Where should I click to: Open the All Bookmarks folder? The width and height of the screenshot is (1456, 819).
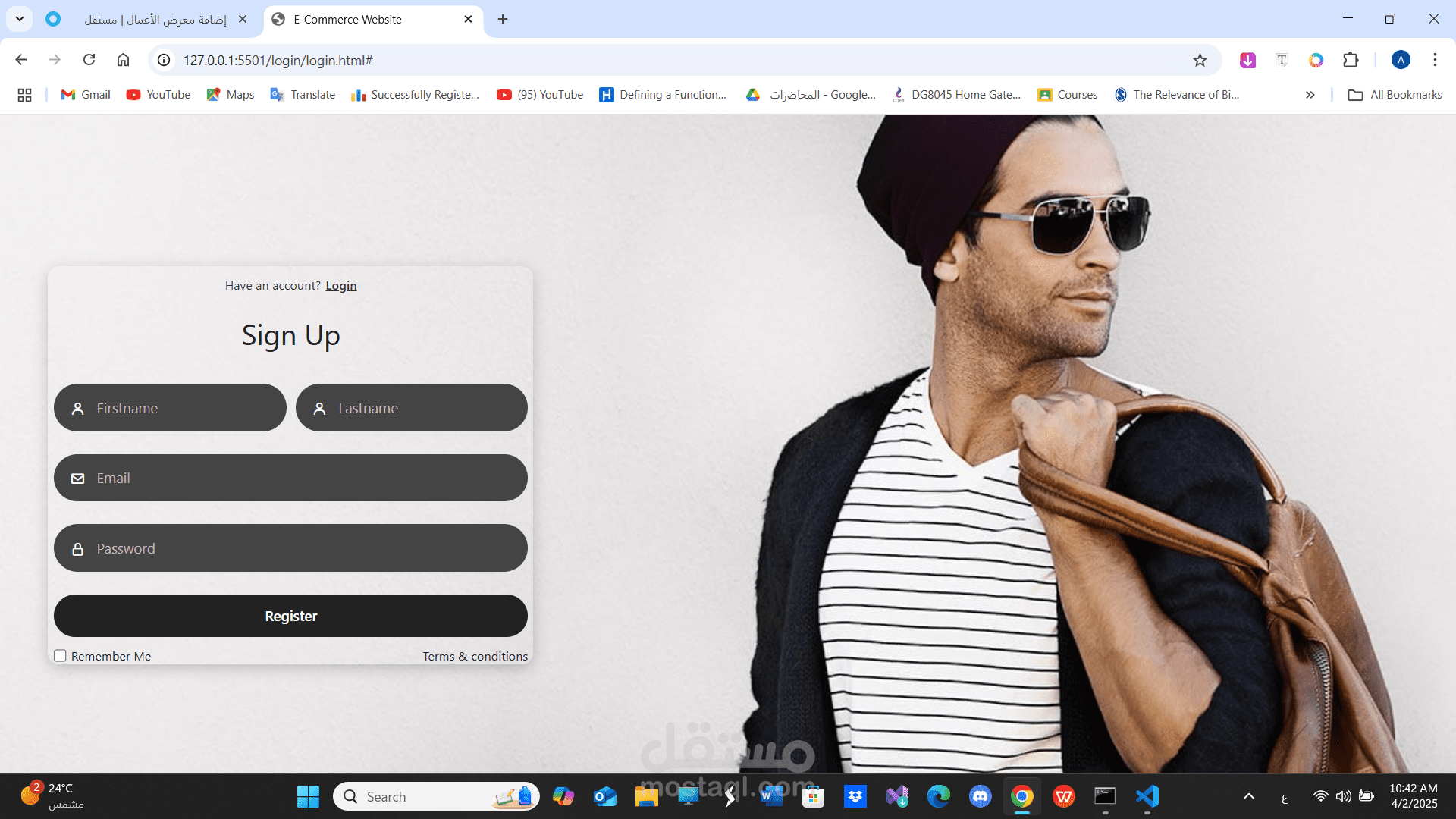tap(1395, 95)
